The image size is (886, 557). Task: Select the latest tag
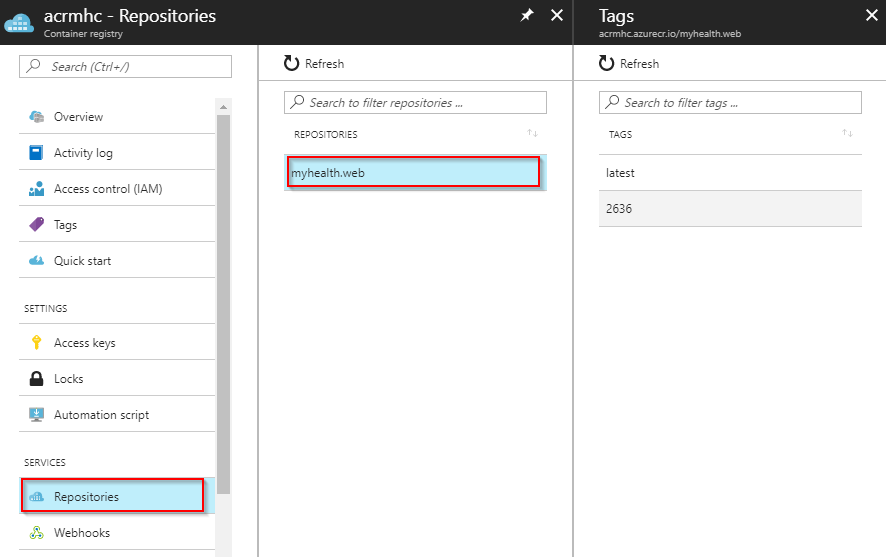(x=730, y=172)
